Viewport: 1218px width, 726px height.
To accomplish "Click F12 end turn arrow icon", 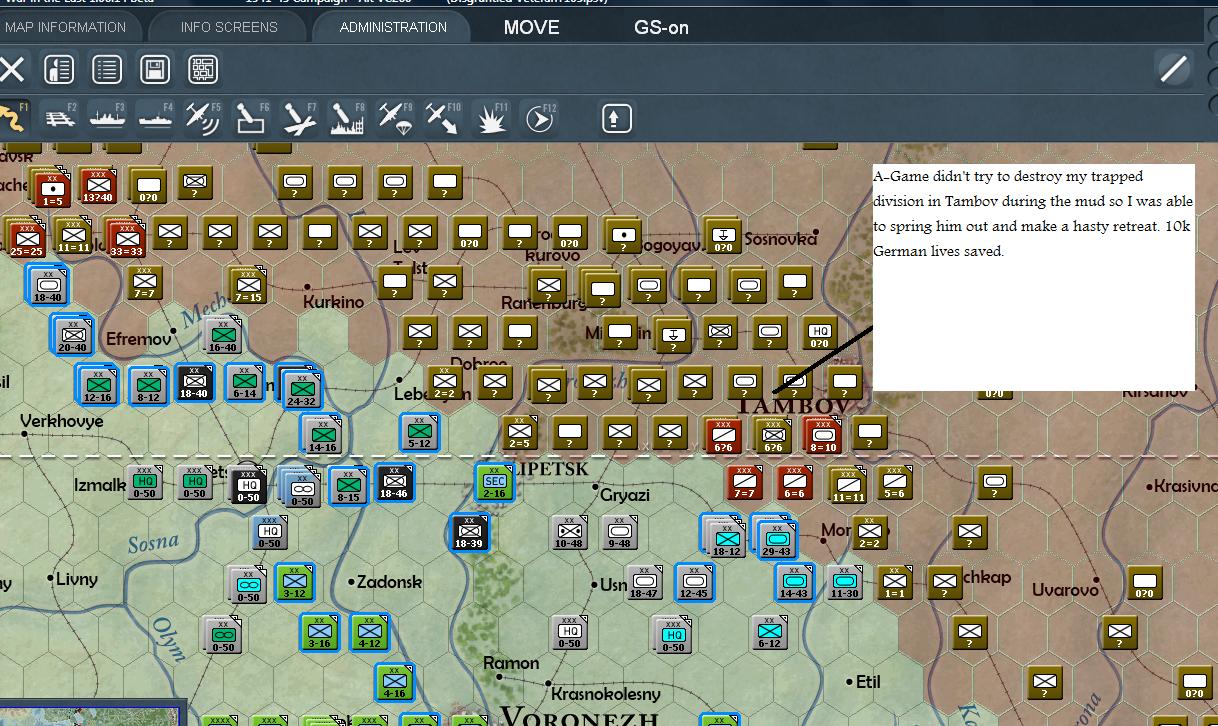I will click(539, 118).
